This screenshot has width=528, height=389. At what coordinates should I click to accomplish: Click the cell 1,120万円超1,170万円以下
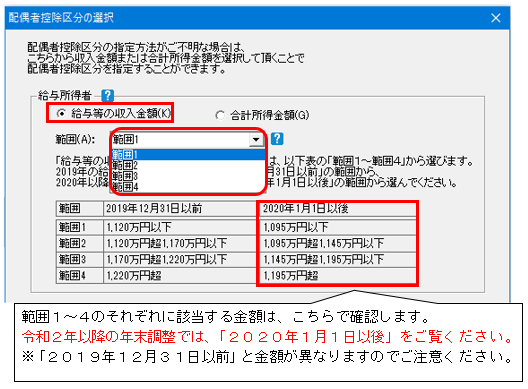180,243
